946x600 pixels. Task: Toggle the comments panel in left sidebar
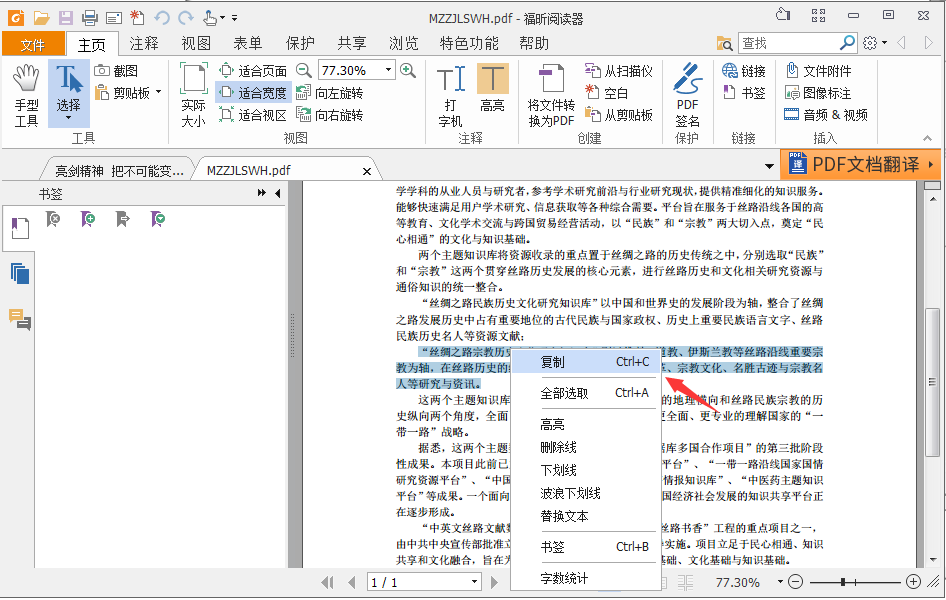(x=19, y=319)
